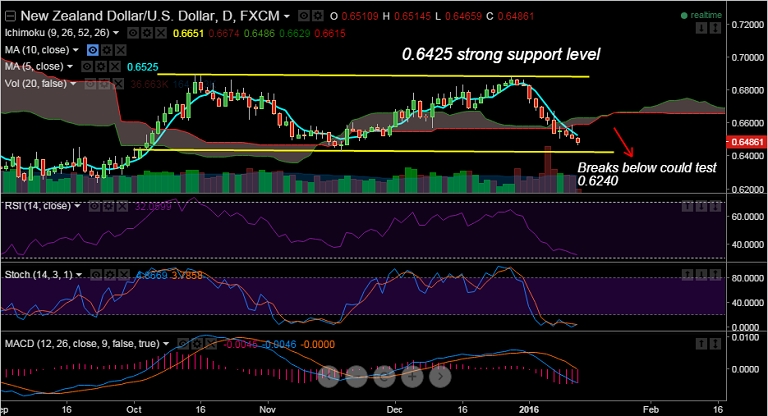This screenshot has height=416, width=768.
Task: Expand the RSI (14, close) dropdown arrow
Action: point(77,206)
